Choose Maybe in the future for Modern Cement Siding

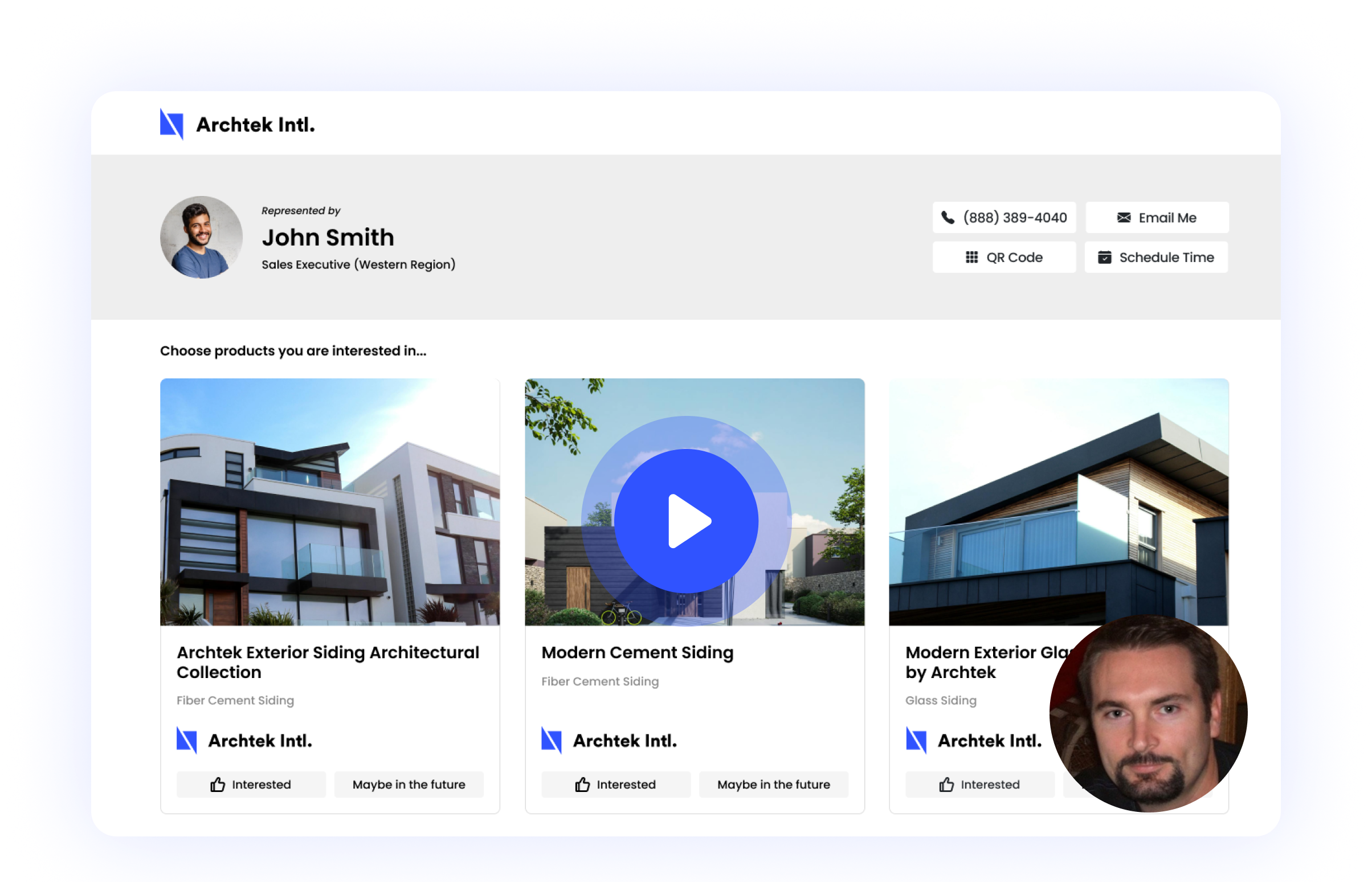coord(773,784)
